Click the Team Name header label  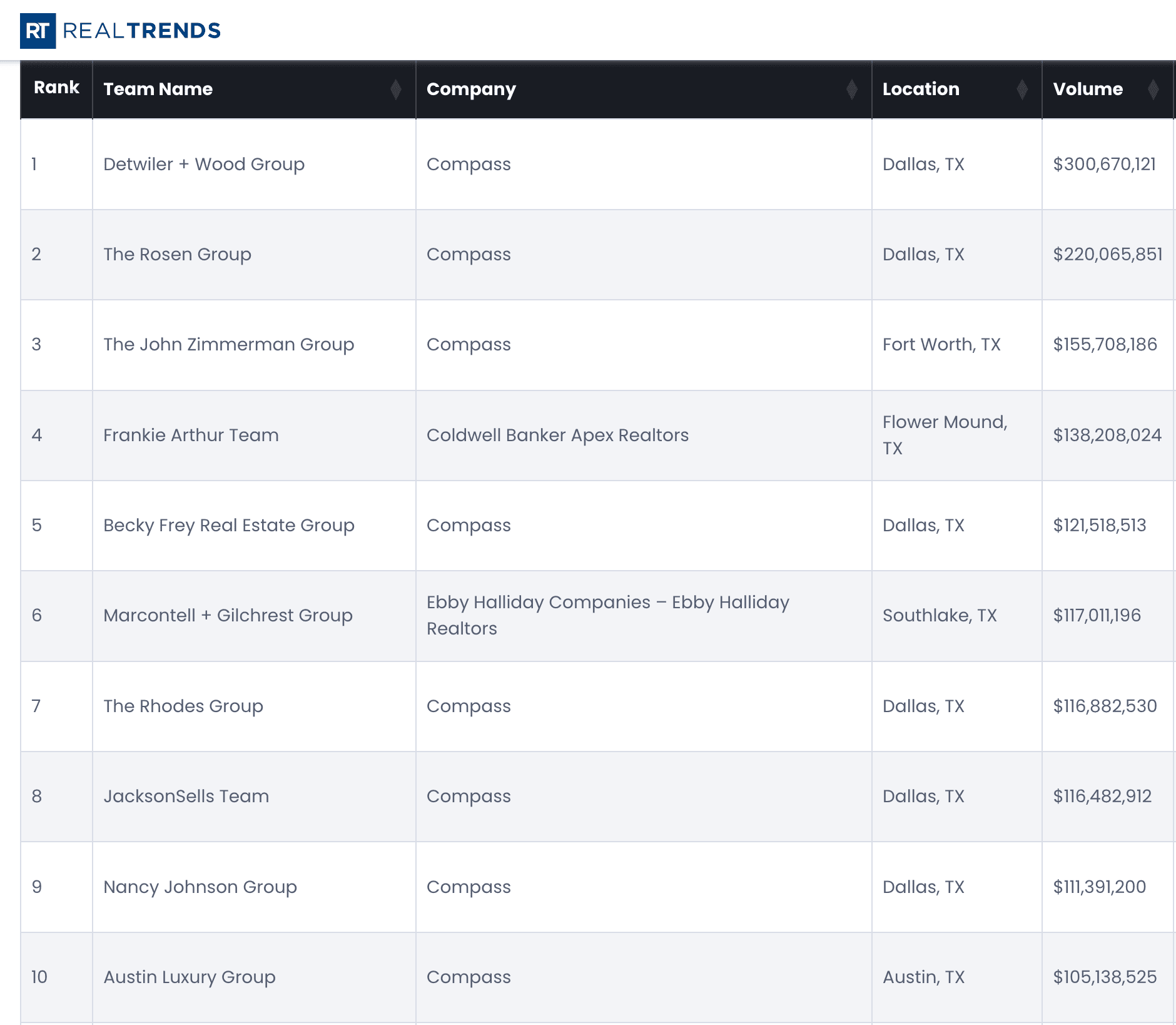tap(158, 89)
